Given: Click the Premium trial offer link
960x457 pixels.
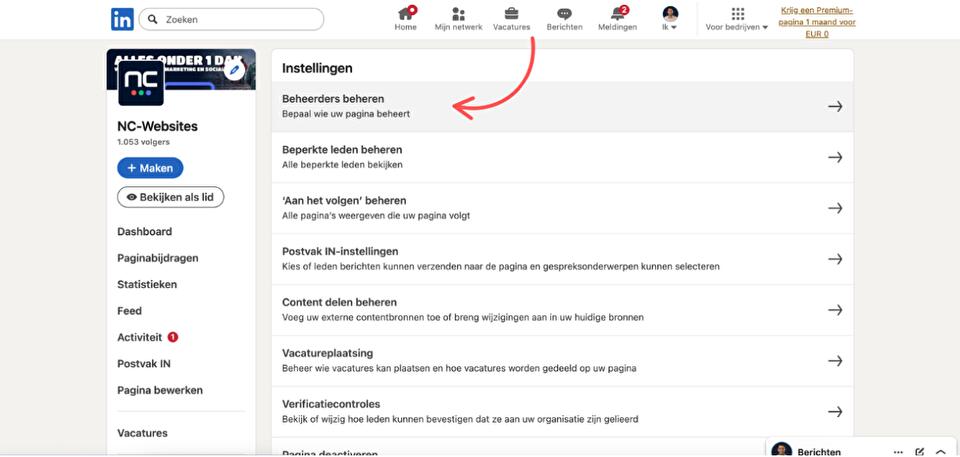Looking at the screenshot, I should [817, 22].
